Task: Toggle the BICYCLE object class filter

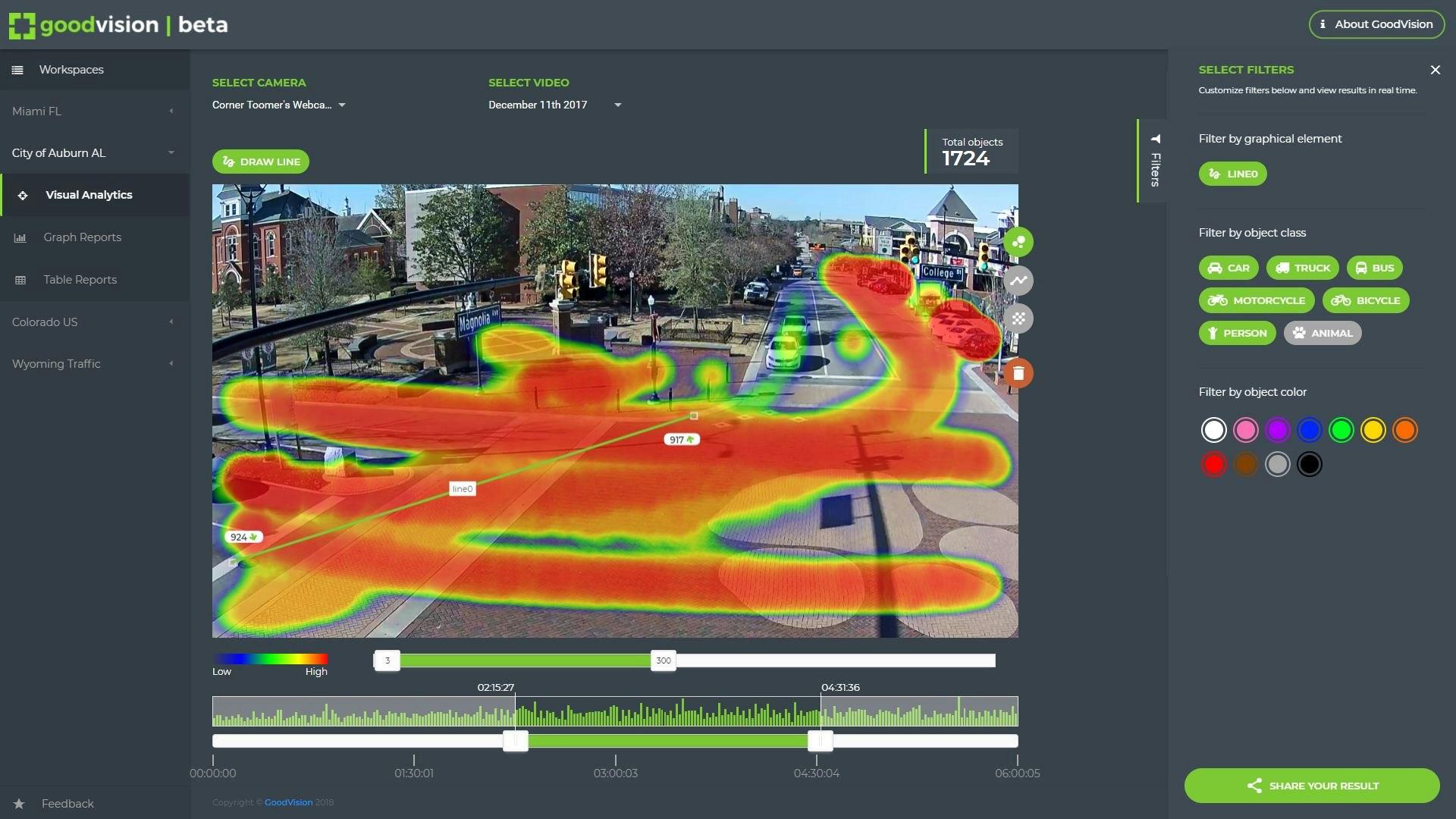Action: coord(1366,300)
